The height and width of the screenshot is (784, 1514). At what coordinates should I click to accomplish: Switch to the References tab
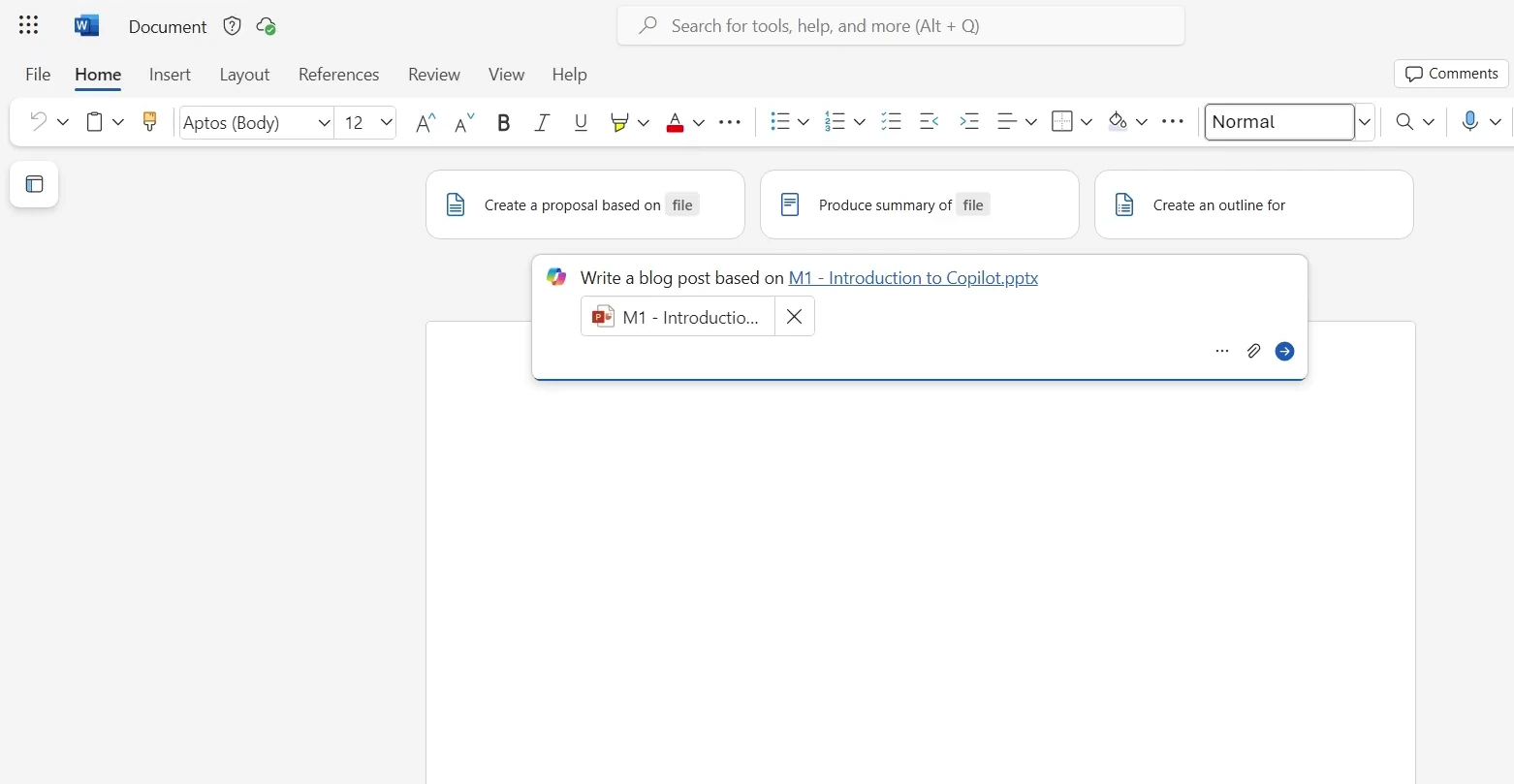coord(338,75)
